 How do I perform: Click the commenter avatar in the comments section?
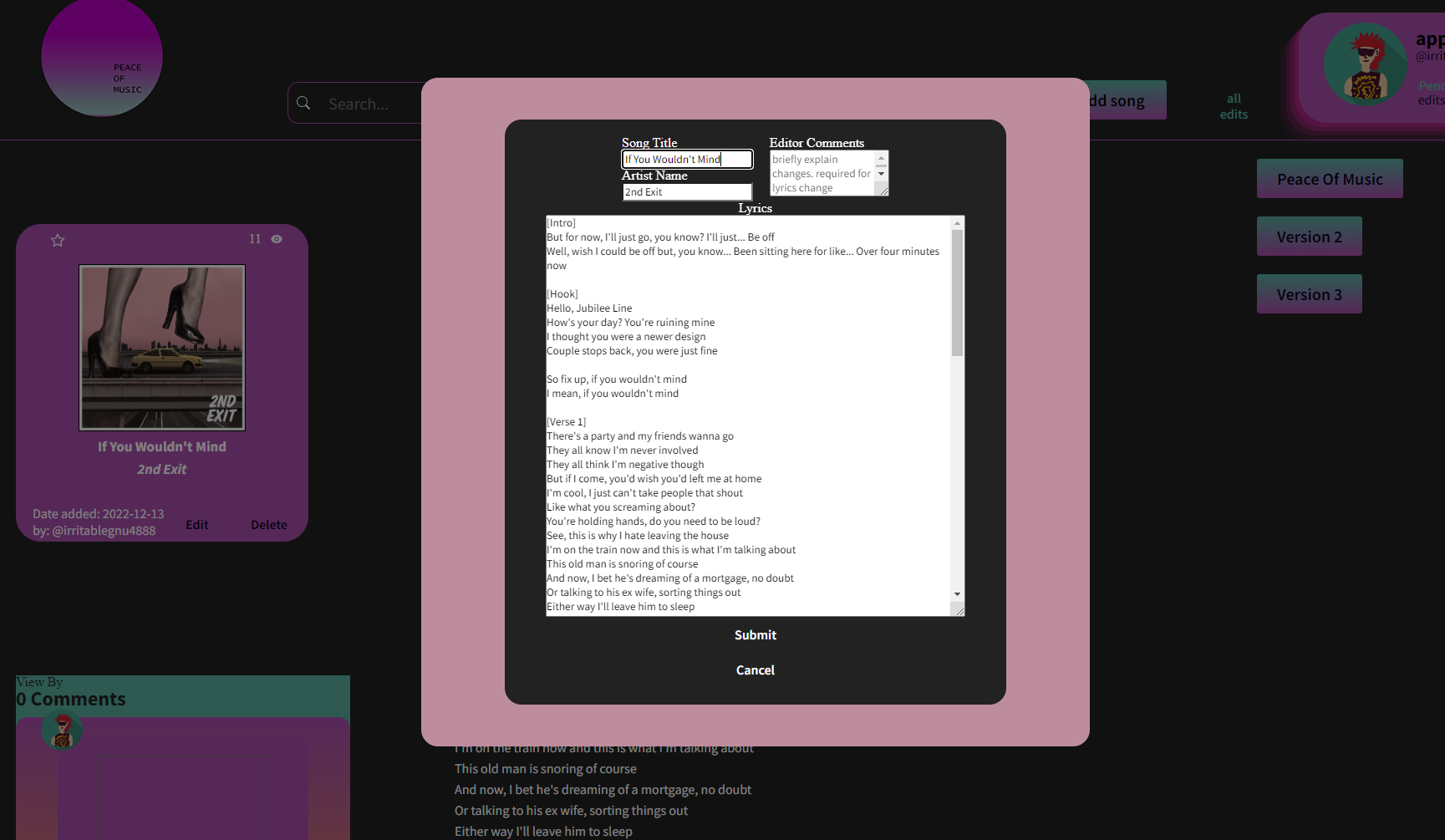click(x=62, y=731)
